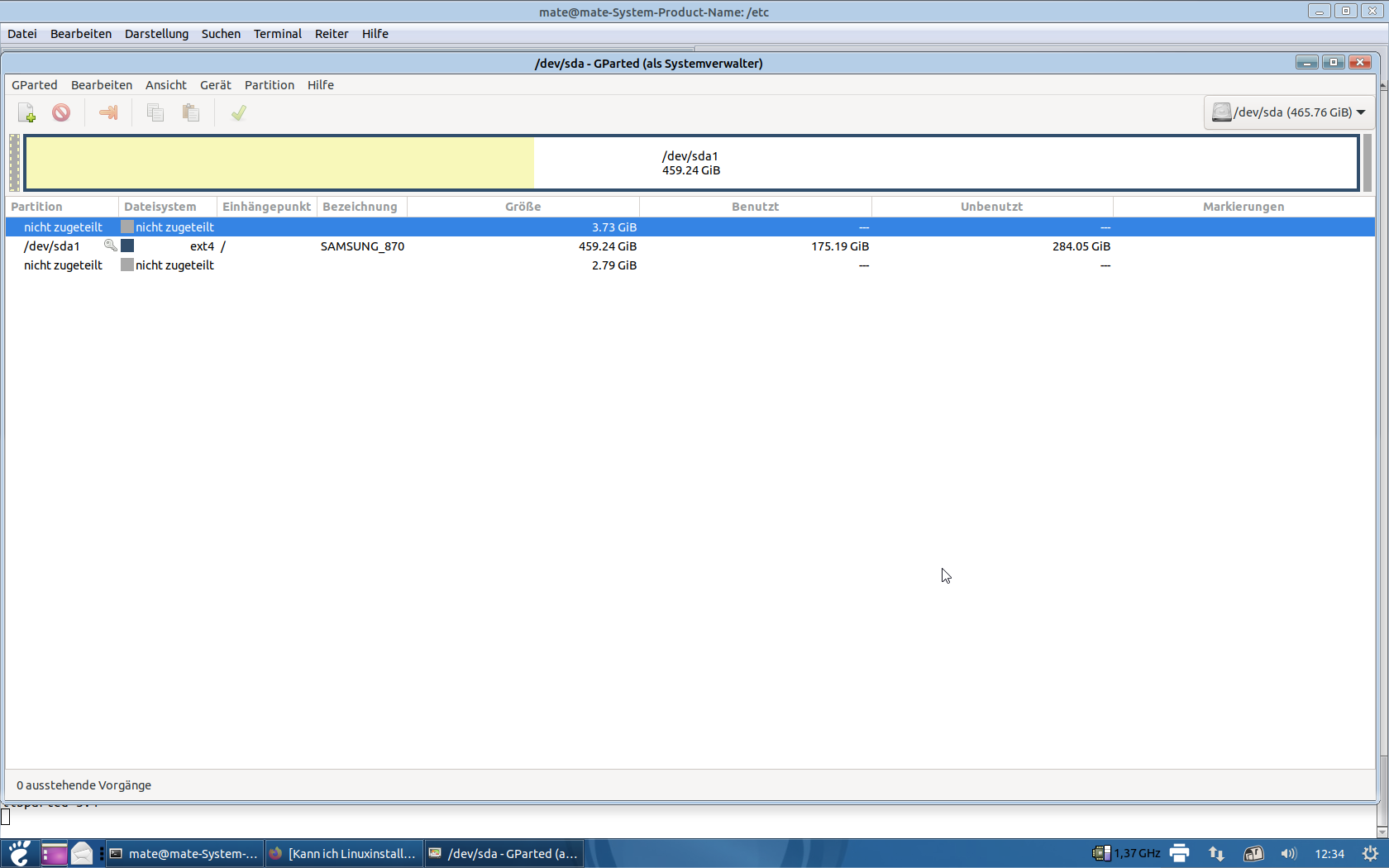
Task: Open the Hilfe menu in GParted
Action: tap(321, 85)
